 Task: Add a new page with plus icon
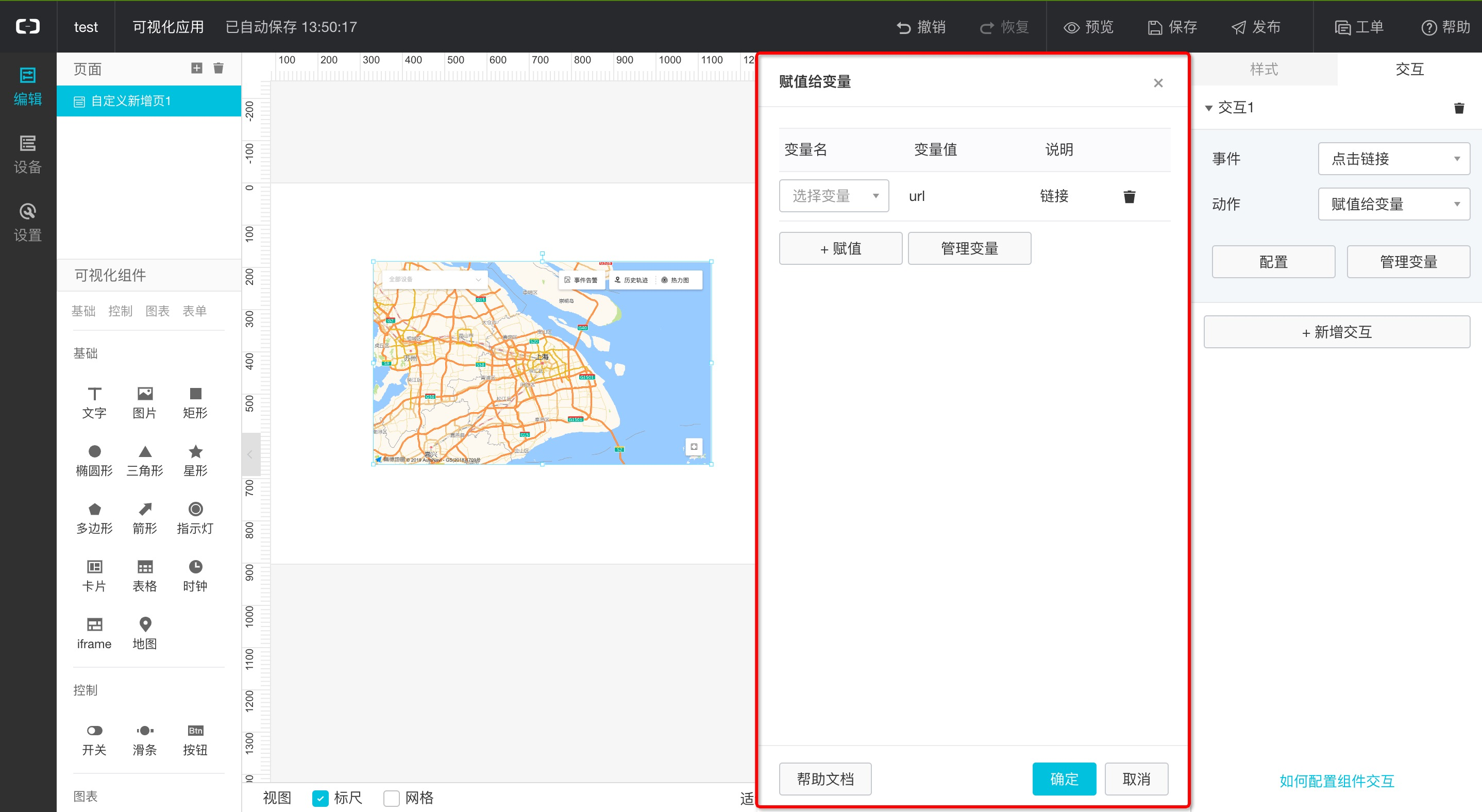click(197, 69)
